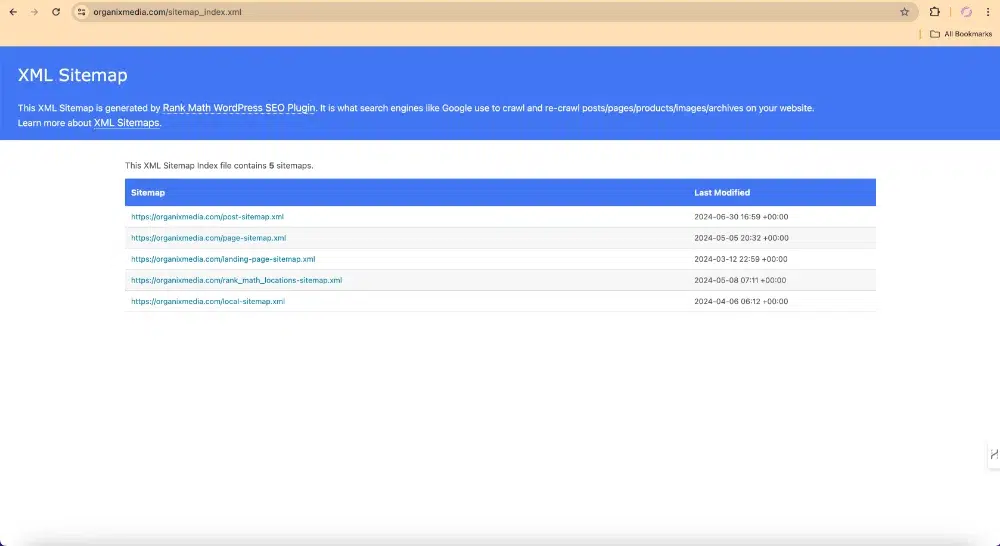Screen dimensions: 1000x546
Task: Reload the sitemap page
Action: point(56,12)
